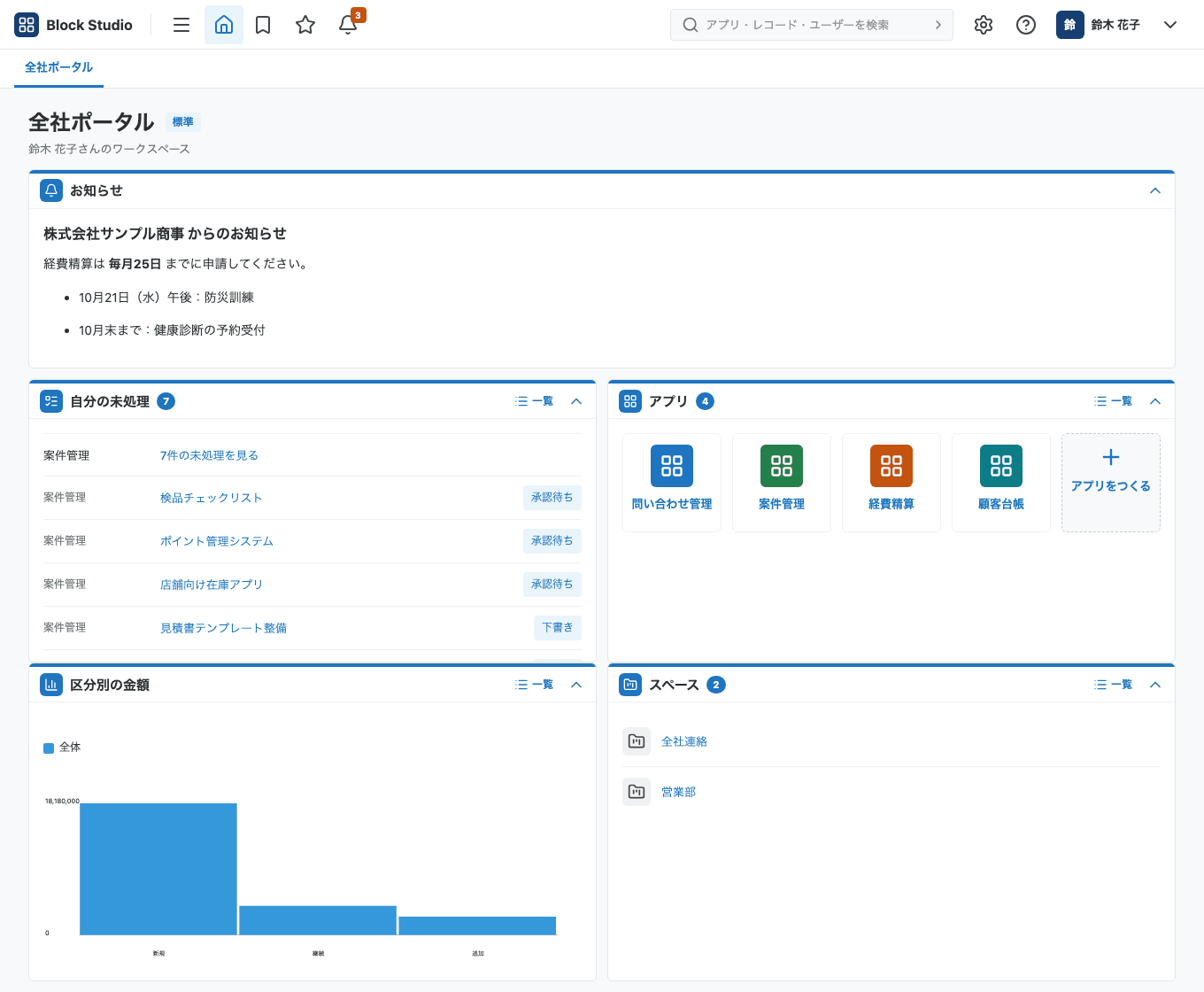Expand the user account dropdown chevron

1170,25
